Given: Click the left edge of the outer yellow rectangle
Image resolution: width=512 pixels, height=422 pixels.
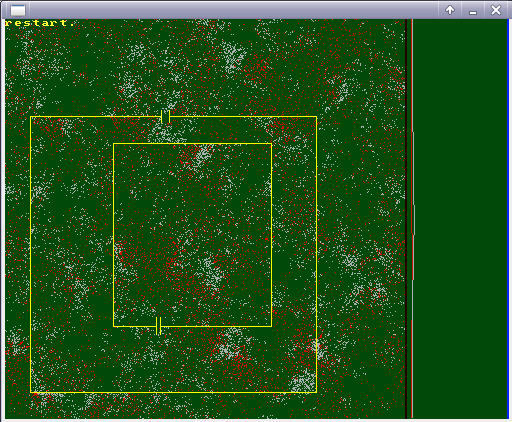Looking at the screenshot, I should tap(30, 254).
